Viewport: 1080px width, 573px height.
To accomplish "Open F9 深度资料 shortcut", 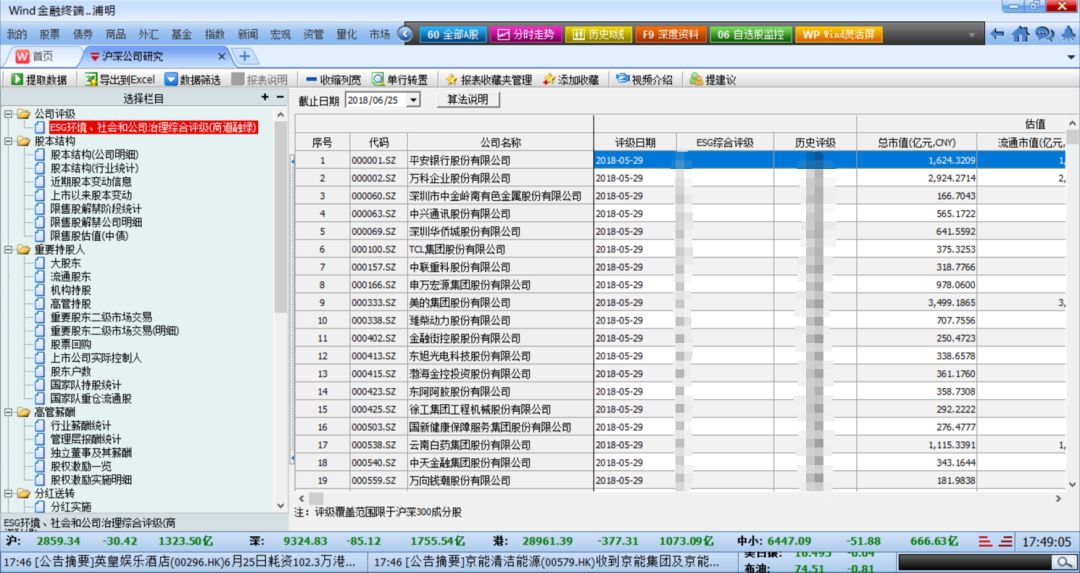I will (670, 34).
